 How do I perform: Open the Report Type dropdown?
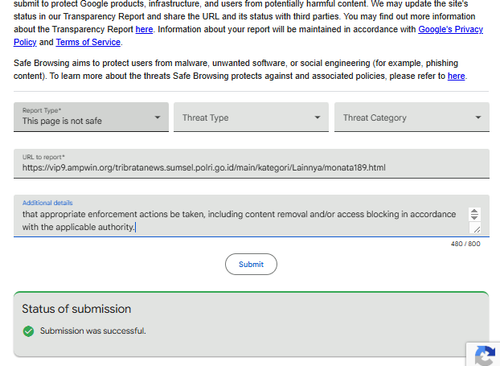click(91, 117)
